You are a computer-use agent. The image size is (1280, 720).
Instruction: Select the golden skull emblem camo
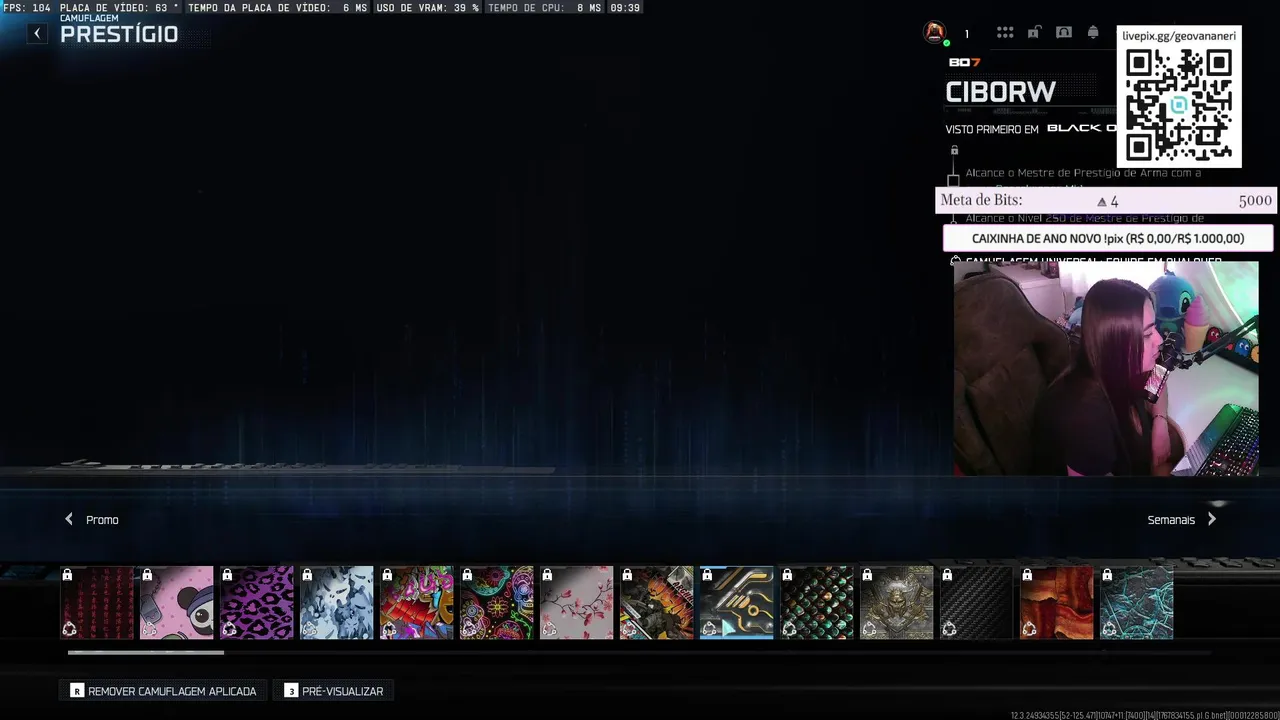tap(897, 603)
